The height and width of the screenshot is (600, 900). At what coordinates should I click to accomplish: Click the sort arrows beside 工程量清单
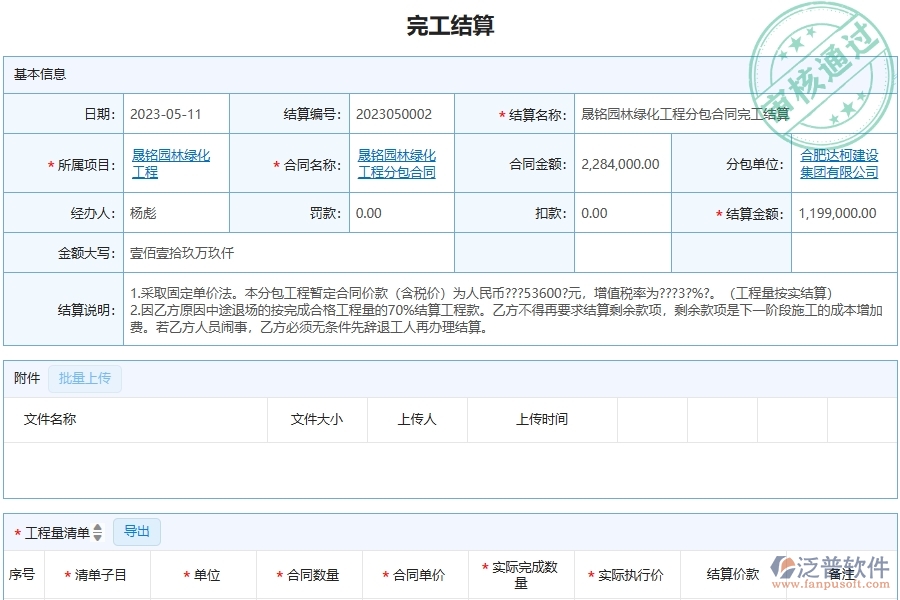(x=96, y=532)
